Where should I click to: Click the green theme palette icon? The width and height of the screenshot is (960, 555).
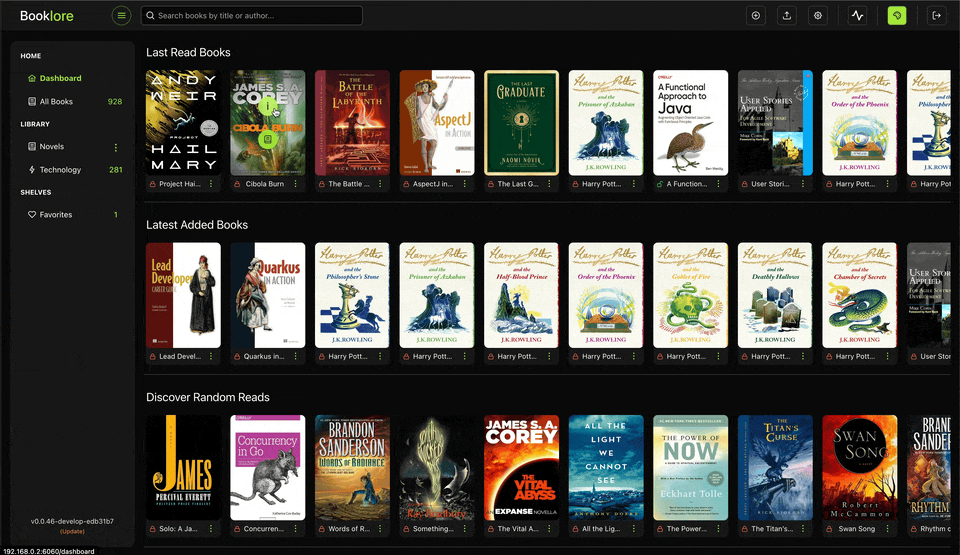tap(897, 15)
